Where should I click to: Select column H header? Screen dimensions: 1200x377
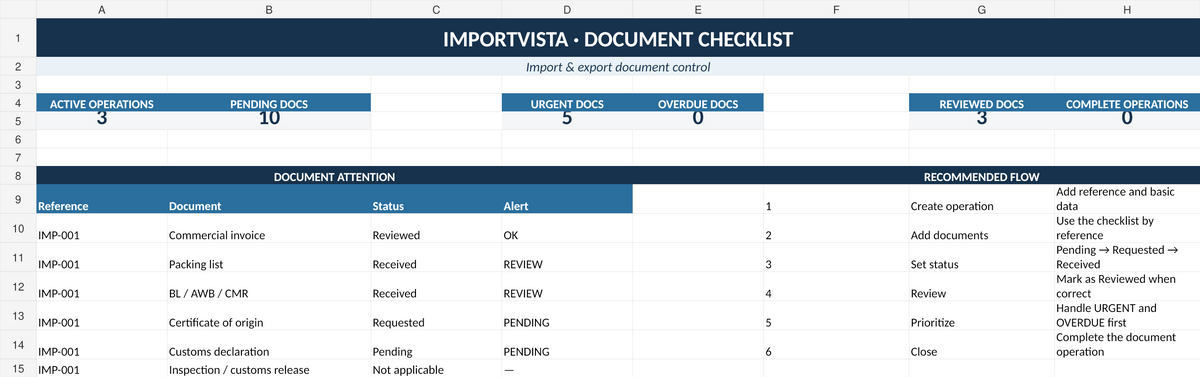(x=1127, y=9)
